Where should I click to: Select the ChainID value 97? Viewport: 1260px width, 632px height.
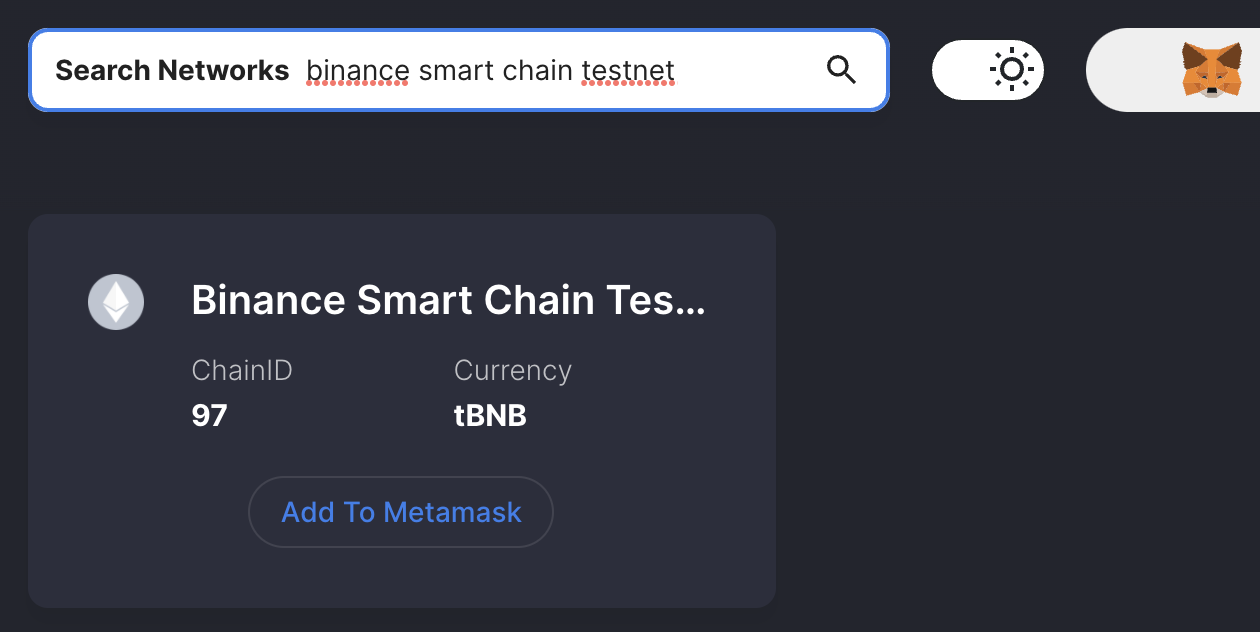click(x=209, y=416)
